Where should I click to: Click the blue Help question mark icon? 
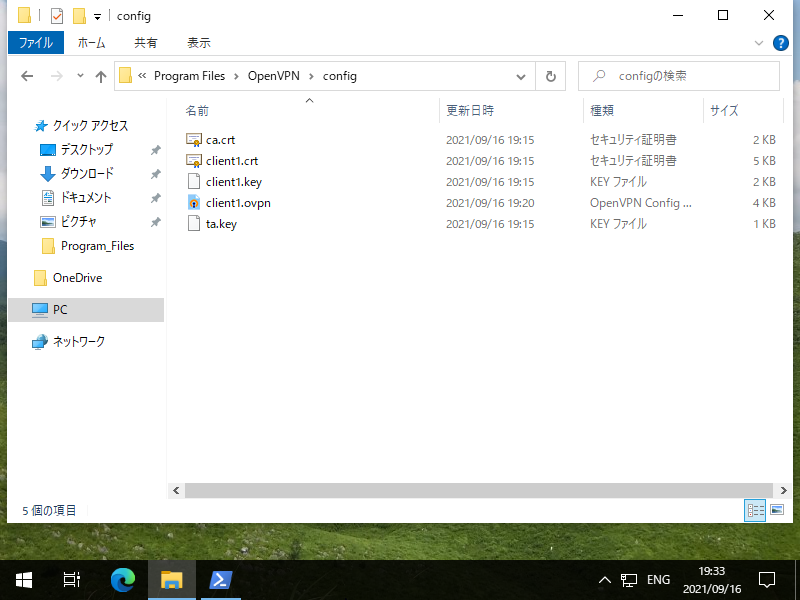781,43
